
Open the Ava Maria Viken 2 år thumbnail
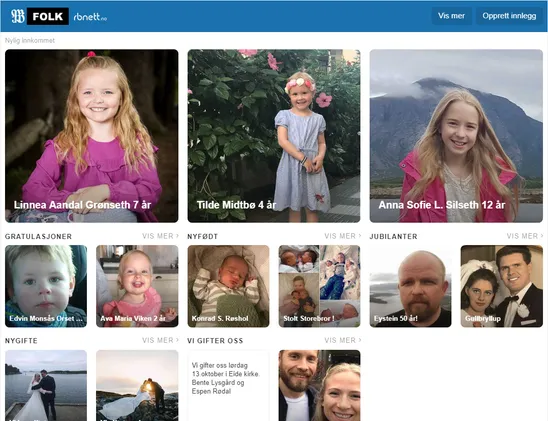click(x=137, y=286)
